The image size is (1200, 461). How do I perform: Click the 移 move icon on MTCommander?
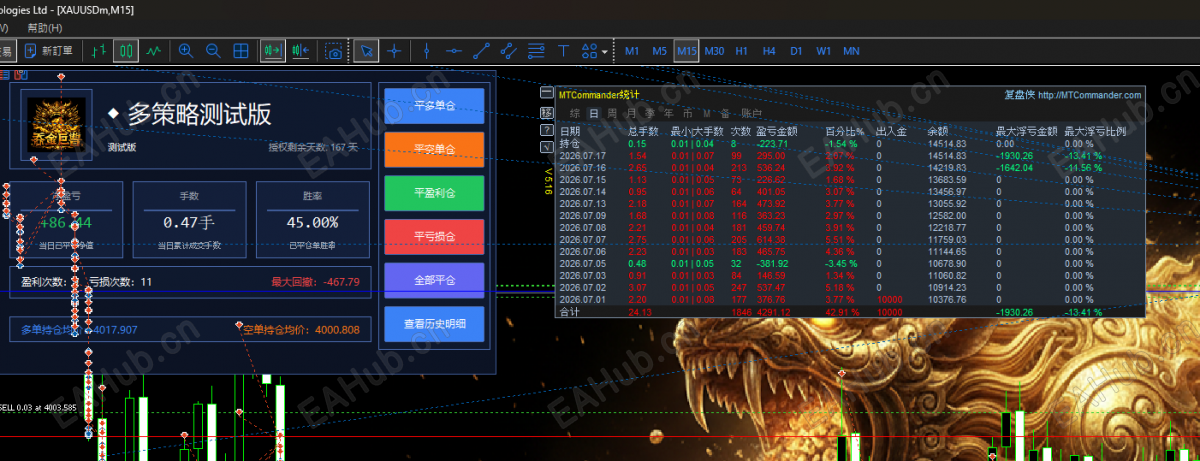pyautogui.click(x=546, y=112)
